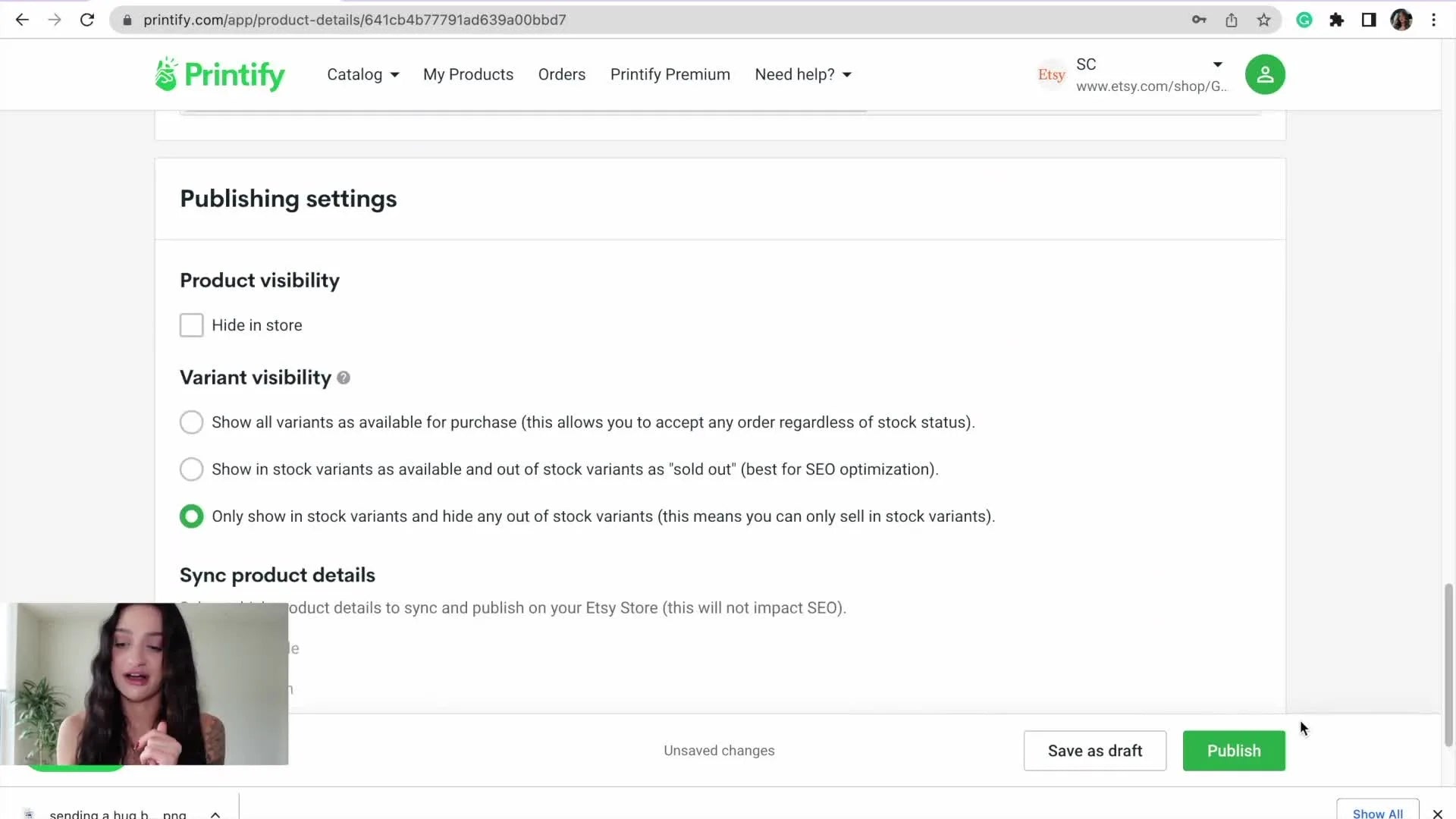Save the product as draft
The height and width of the screenshot is (819, 1456).
tap(1095, 750)
